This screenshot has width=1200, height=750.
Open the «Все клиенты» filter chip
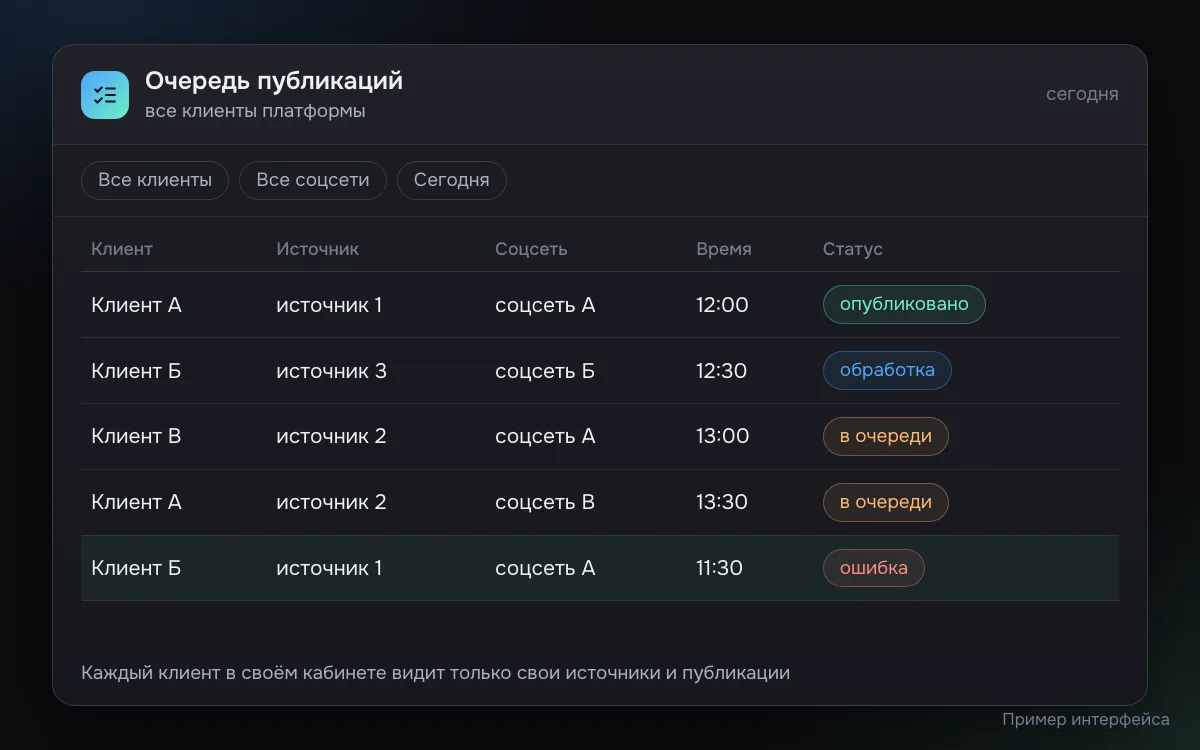[x=155, y=180]
